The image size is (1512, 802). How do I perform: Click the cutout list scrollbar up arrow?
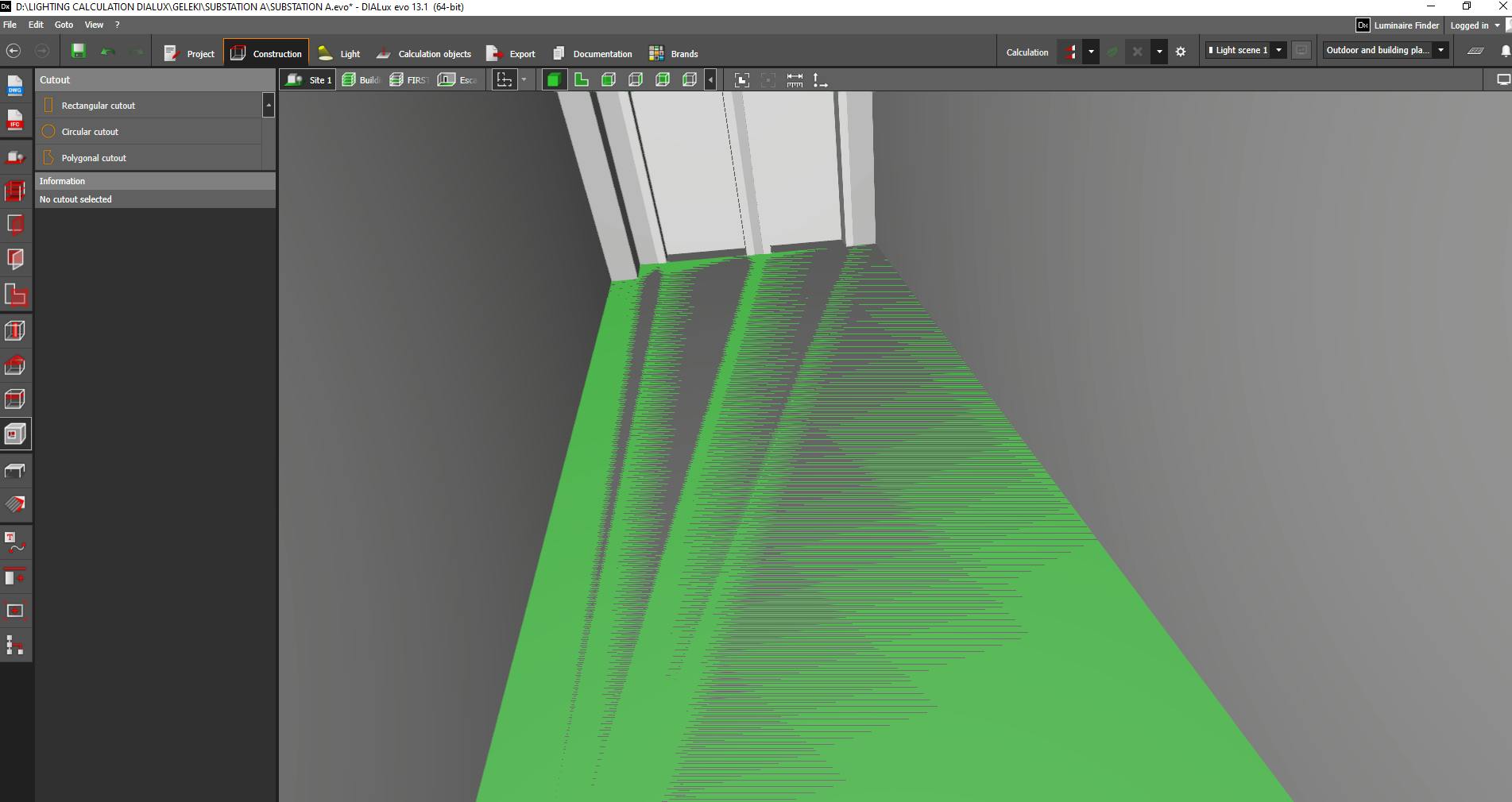(269, 105)
